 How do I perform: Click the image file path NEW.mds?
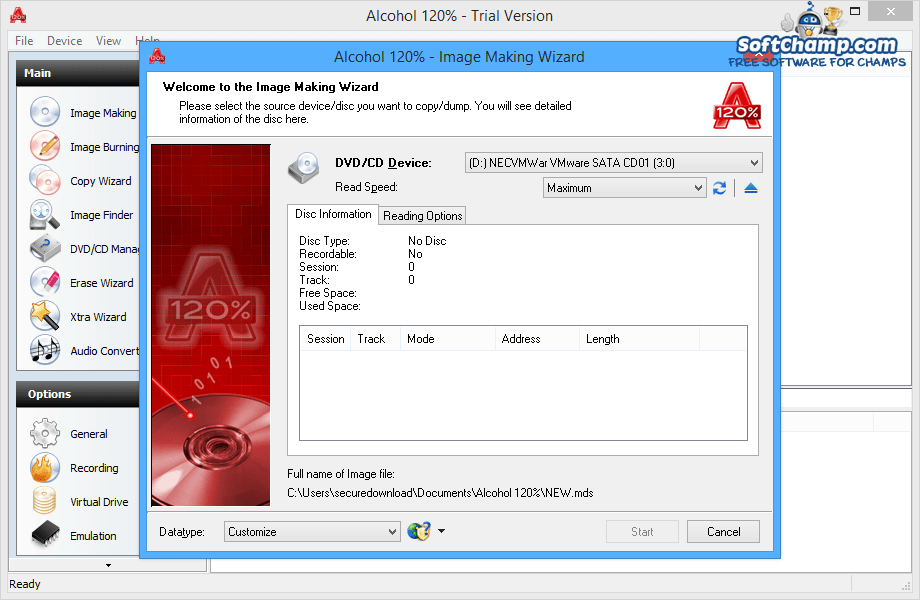pyautogui.click(x=440, y=493)
